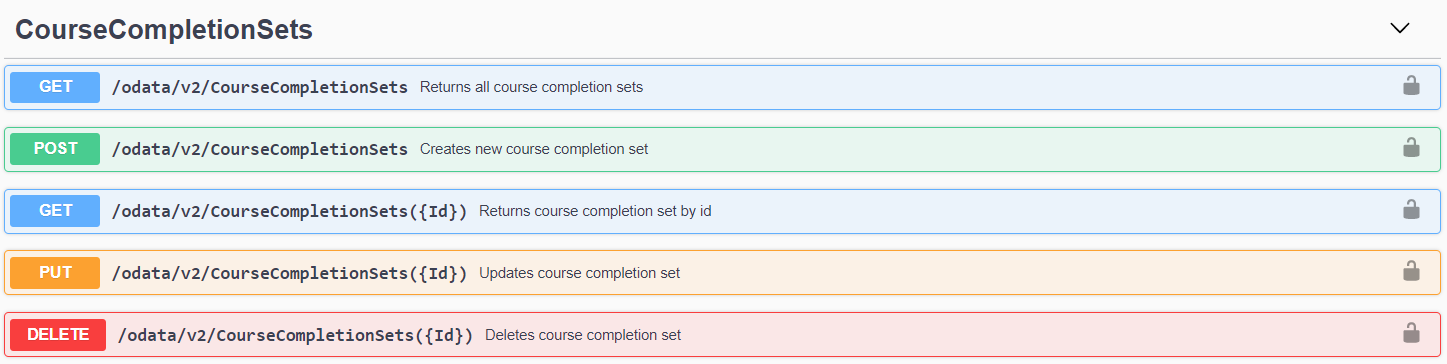1447x364 pixels.
Task: Open DELETE CourseCompletionSets({Id}) path
Action: coord(296,335)
